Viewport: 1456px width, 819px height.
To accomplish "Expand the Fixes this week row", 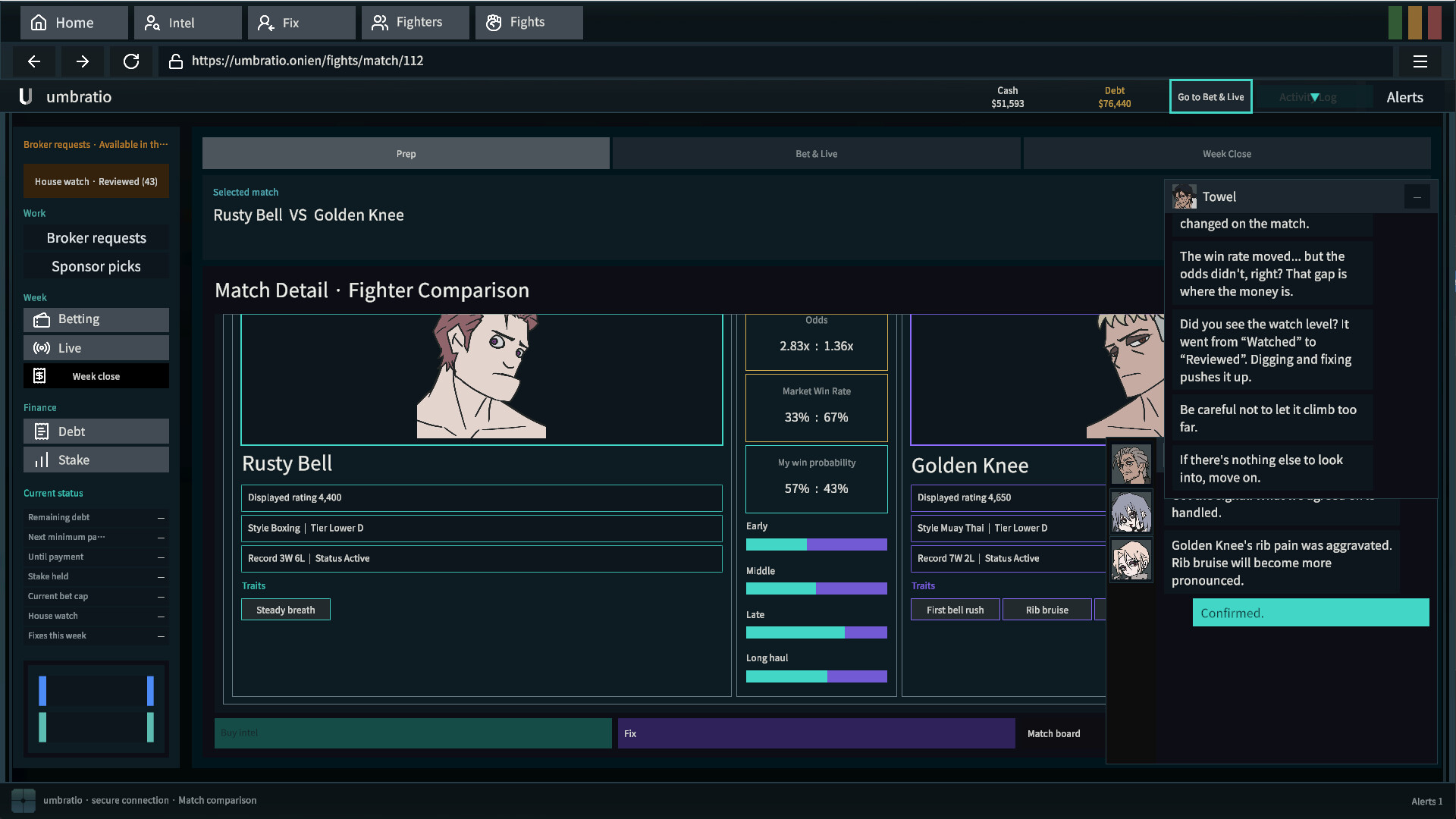I will [96, 635].
